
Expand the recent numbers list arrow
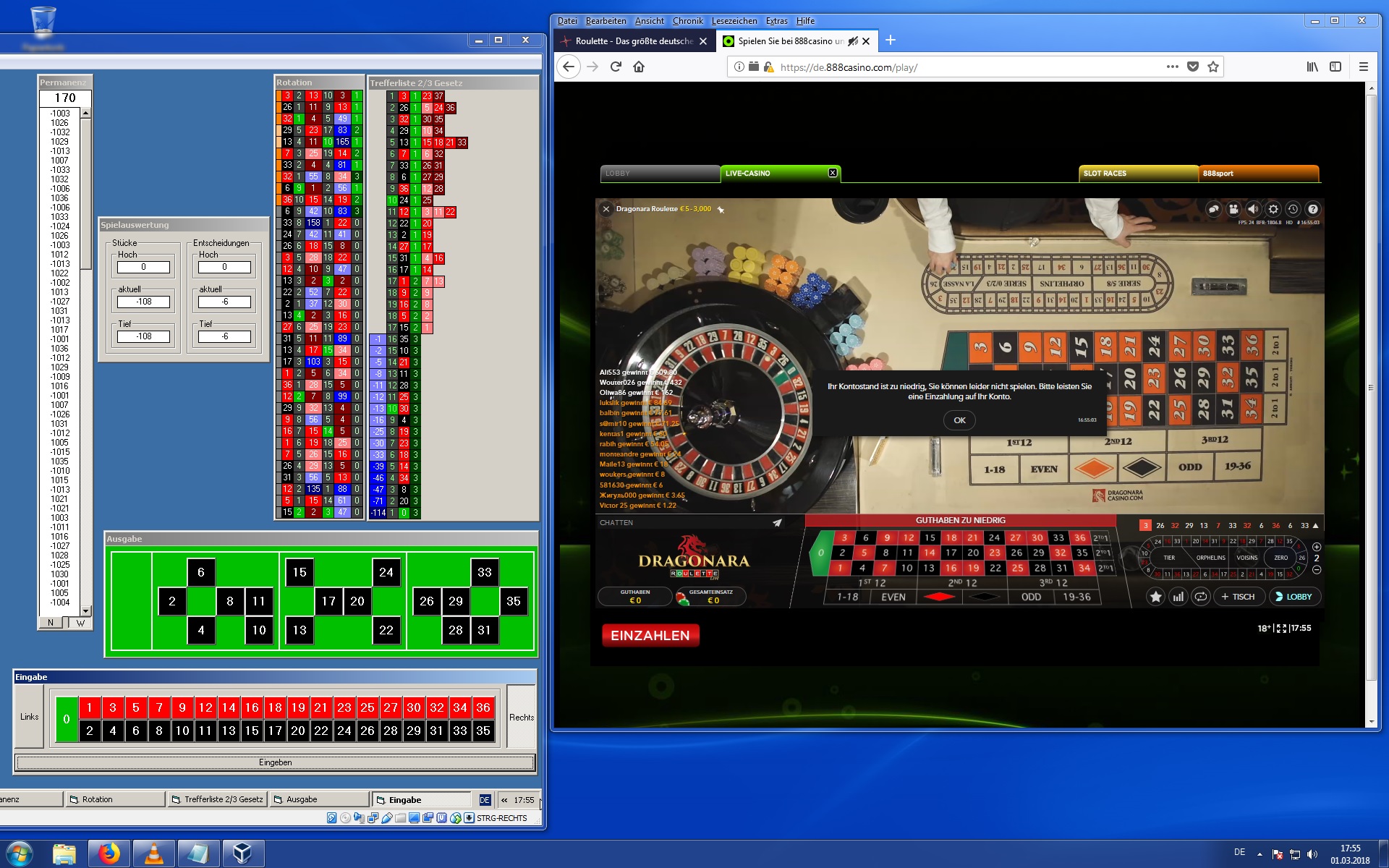1316,526
